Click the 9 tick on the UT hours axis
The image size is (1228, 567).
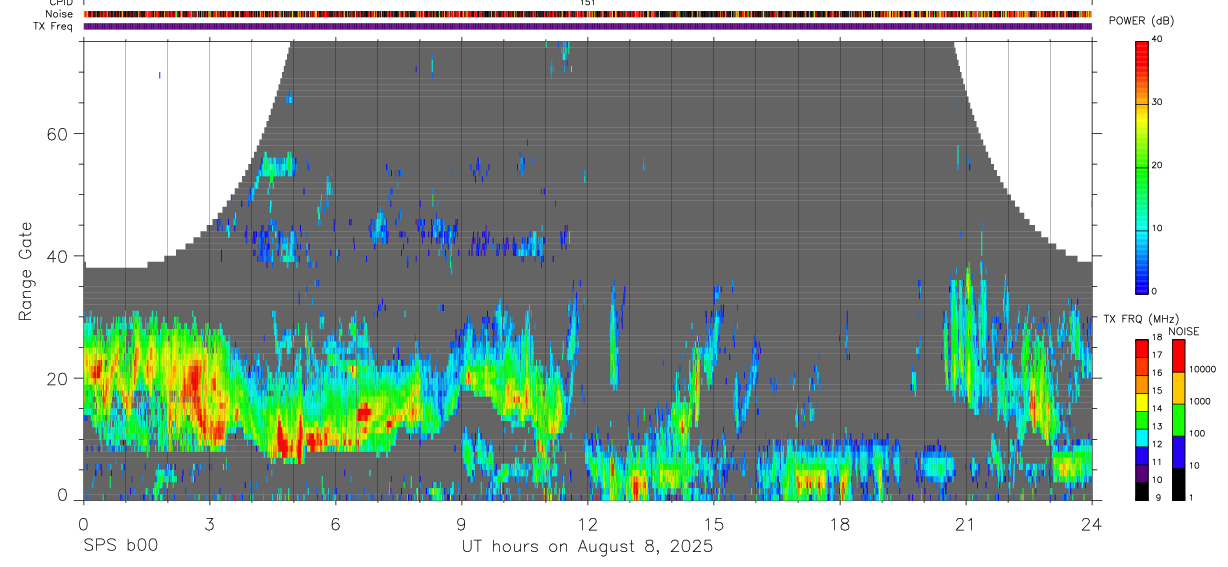point(461,523)
